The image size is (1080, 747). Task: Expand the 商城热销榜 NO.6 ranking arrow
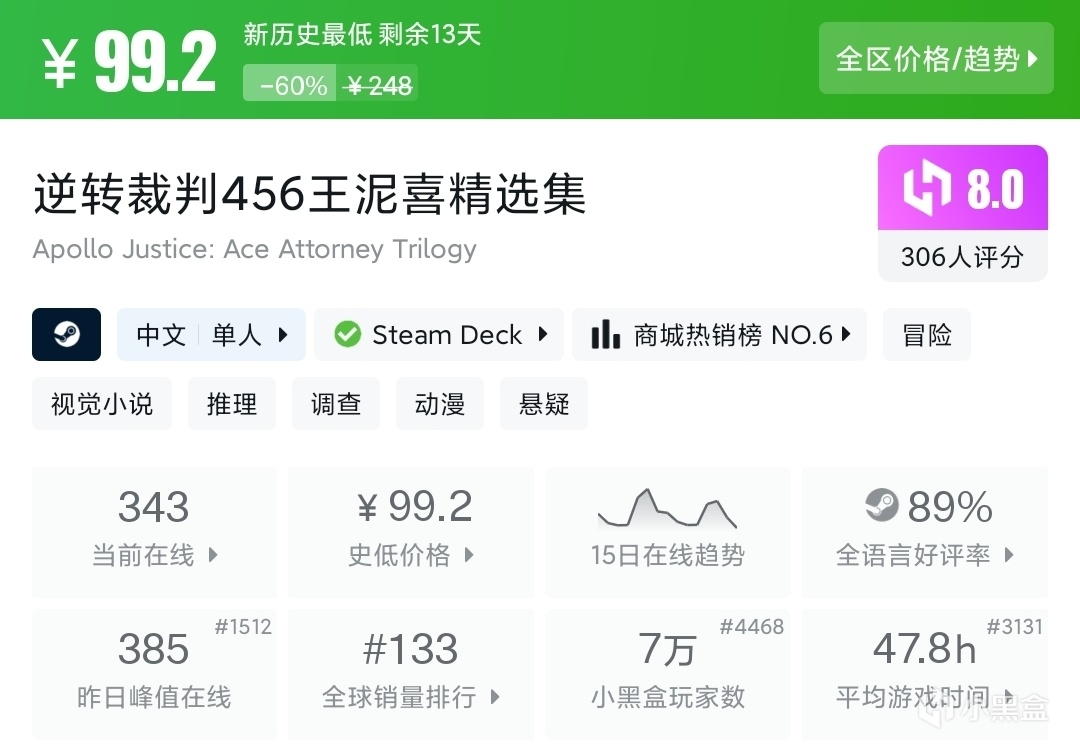(846, 334)
